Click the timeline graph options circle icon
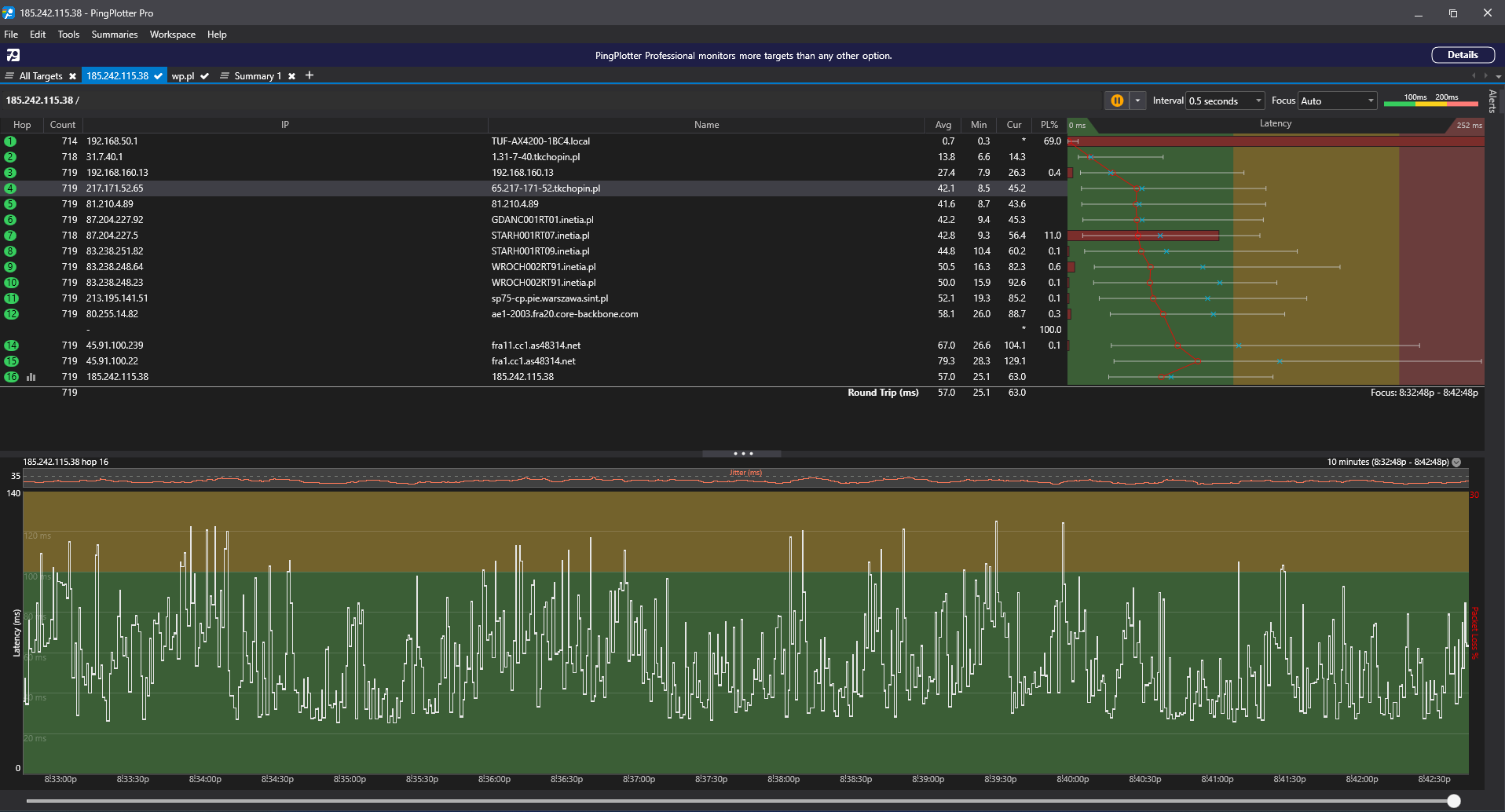Image resolution: width=1505 pixels, height=812 pixels. click(x=1456, y=462)
